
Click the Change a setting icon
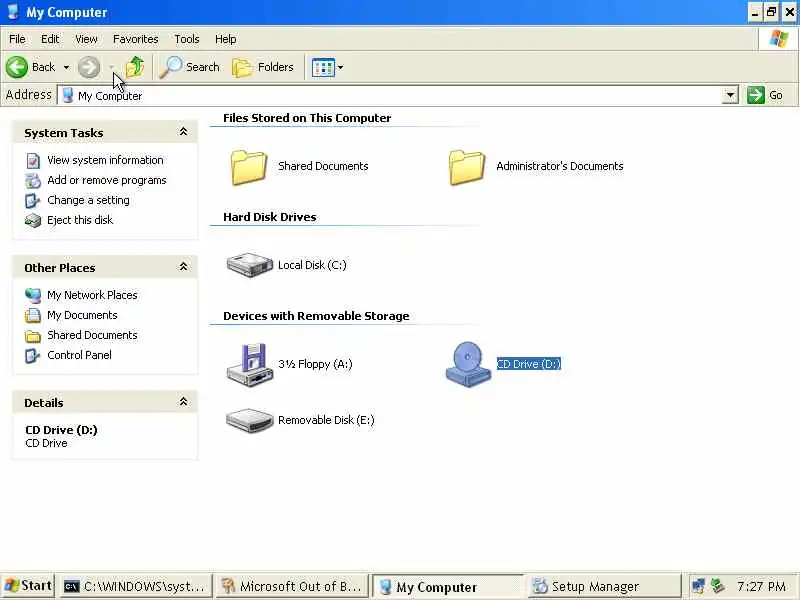(x=33, y=201)
